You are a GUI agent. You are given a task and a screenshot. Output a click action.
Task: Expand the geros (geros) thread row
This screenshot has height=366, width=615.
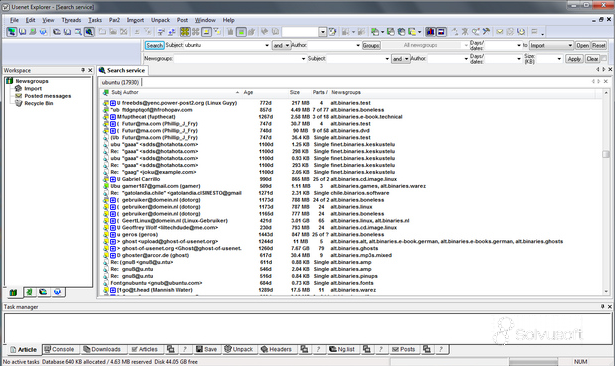pos(113,235)
